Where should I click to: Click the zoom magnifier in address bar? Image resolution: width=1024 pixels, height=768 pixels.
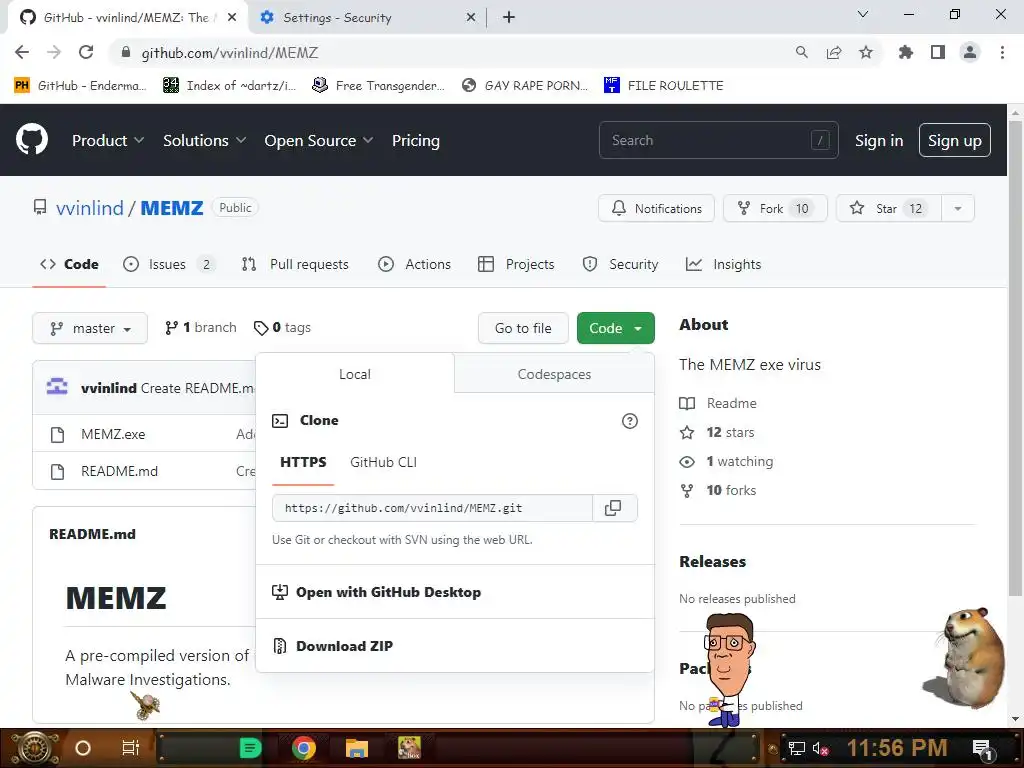pyautogui.click(x=801, y=52)
